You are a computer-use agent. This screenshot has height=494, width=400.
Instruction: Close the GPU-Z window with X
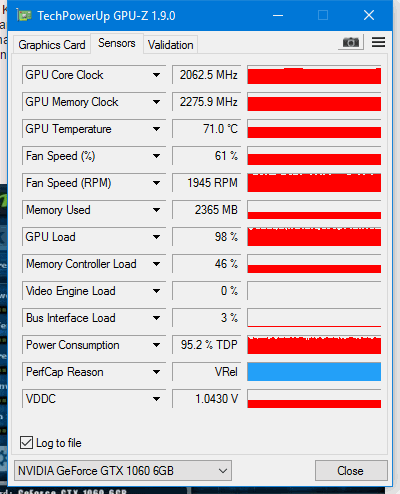[369, 15]
